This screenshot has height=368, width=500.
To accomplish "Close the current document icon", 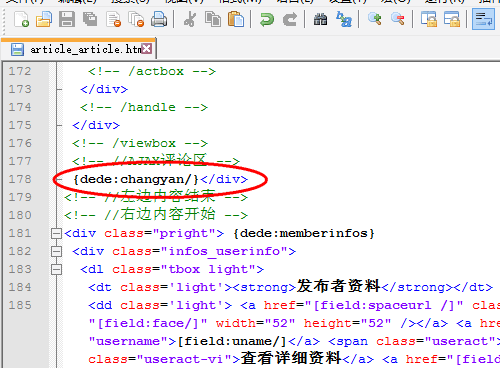I will 113,19.
